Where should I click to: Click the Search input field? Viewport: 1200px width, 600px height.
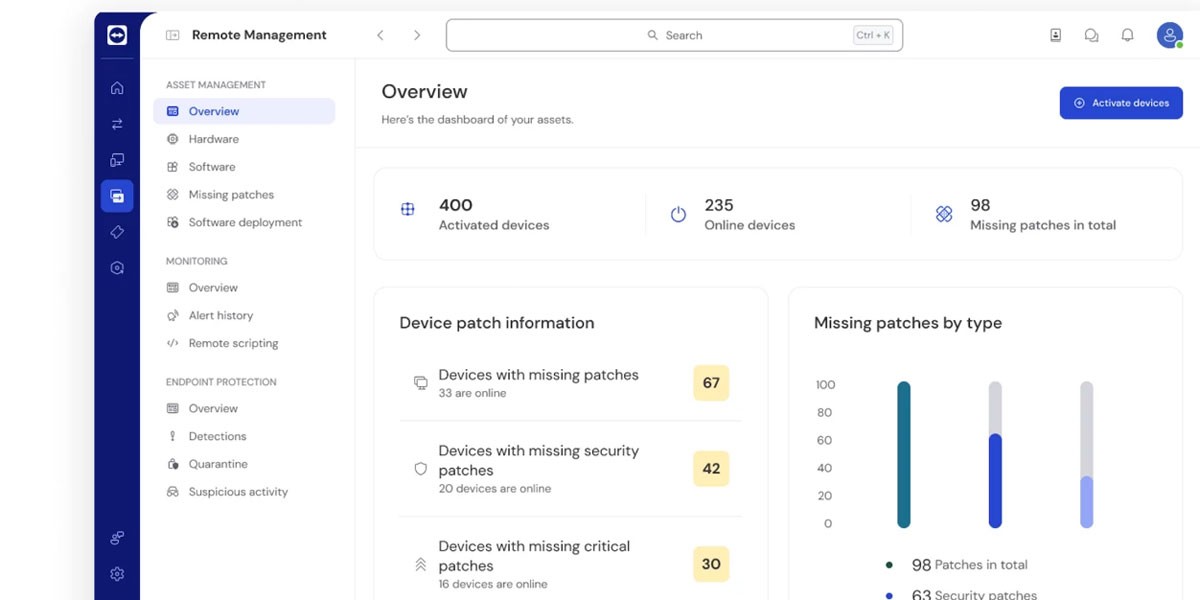[x=674, y=35]
